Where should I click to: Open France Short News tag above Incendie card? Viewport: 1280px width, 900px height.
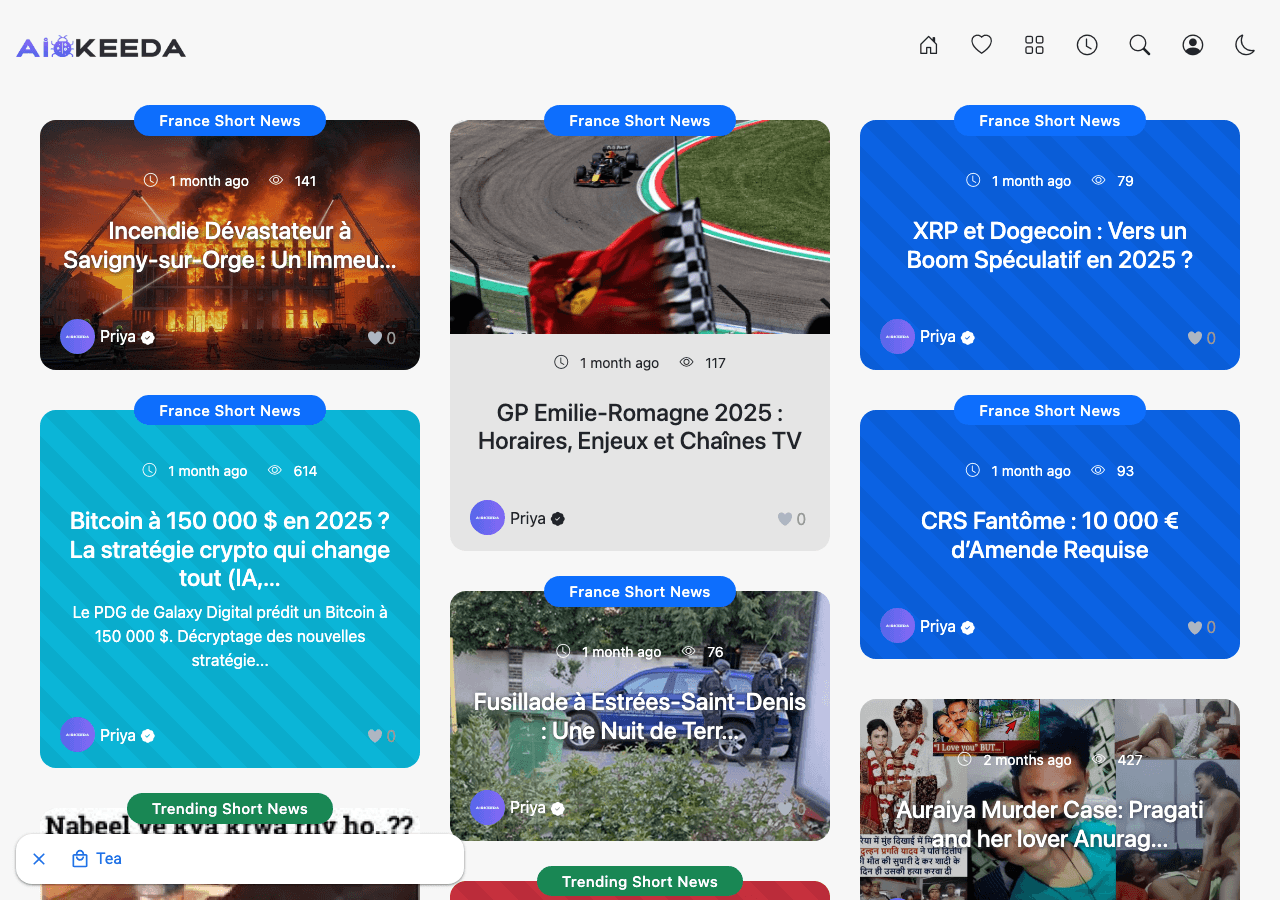pyautogui.click(x=230, y=121)
